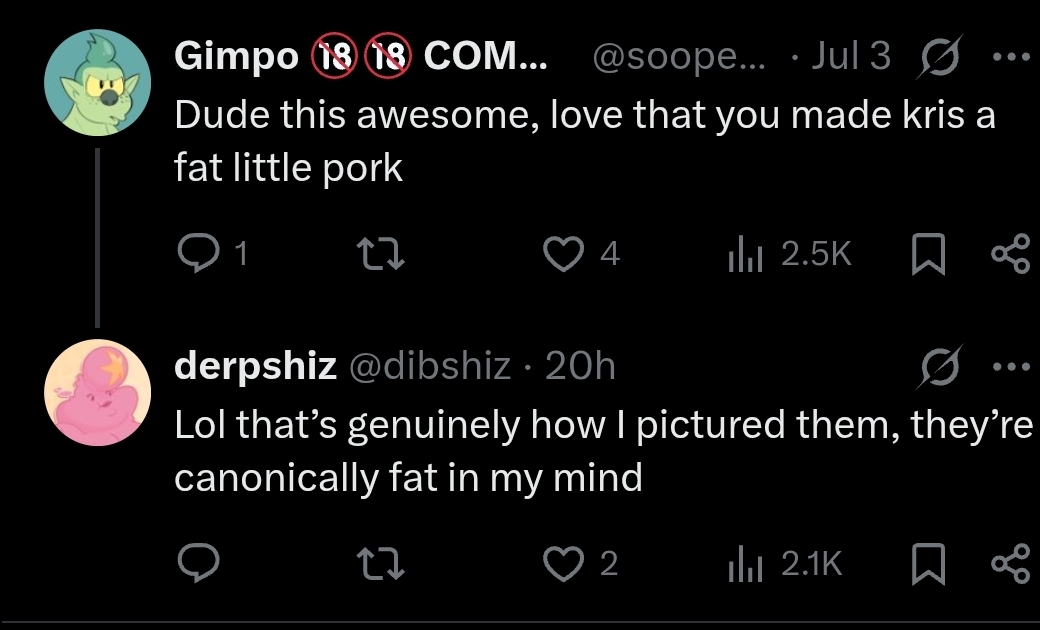Image resolution: width=1040 pixels, height=630 pixels.
Task: Open derpshiz's pink avatar profile
Action: point(98,393)
